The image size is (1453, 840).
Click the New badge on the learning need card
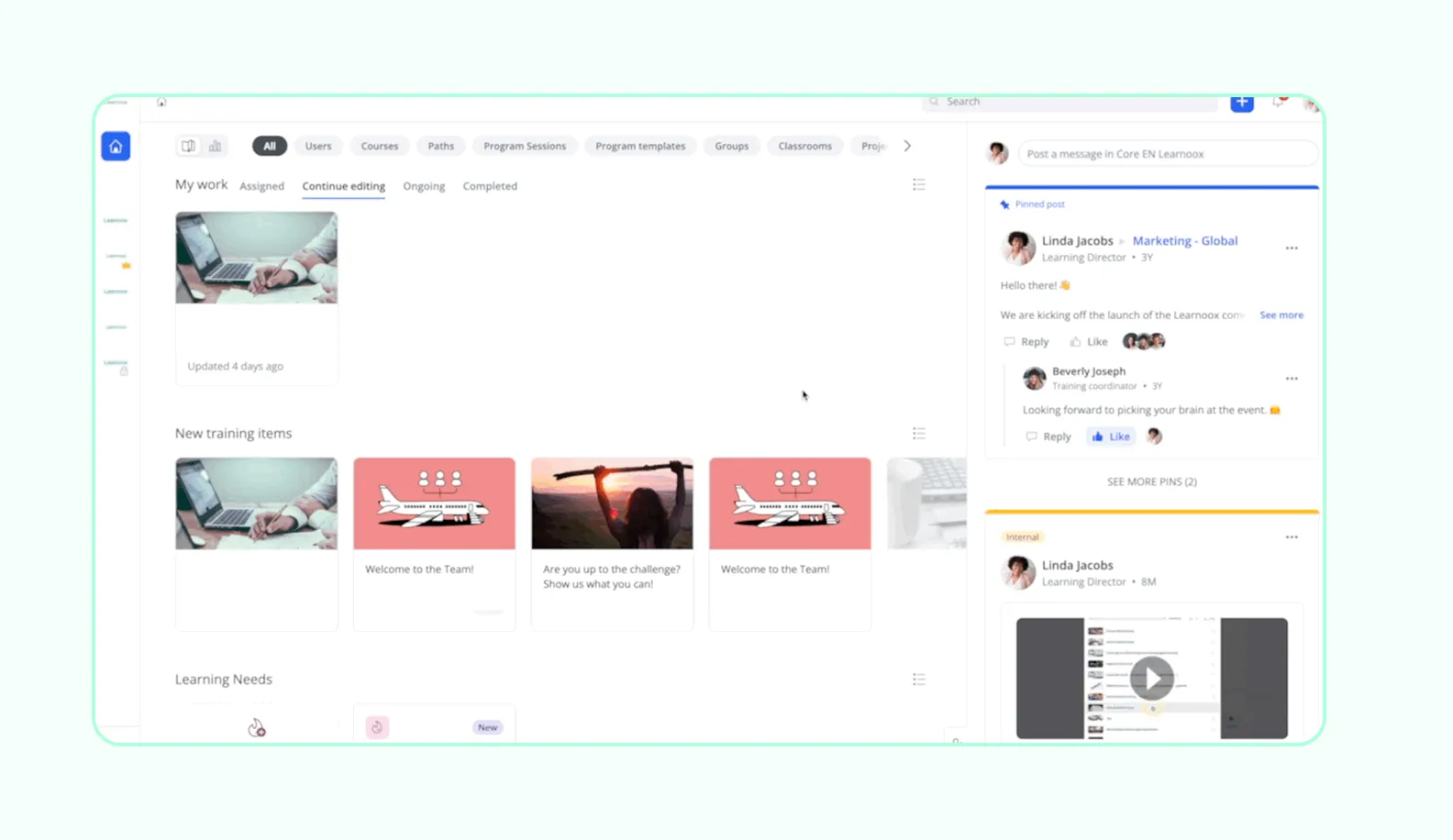(x=488, y=727)
